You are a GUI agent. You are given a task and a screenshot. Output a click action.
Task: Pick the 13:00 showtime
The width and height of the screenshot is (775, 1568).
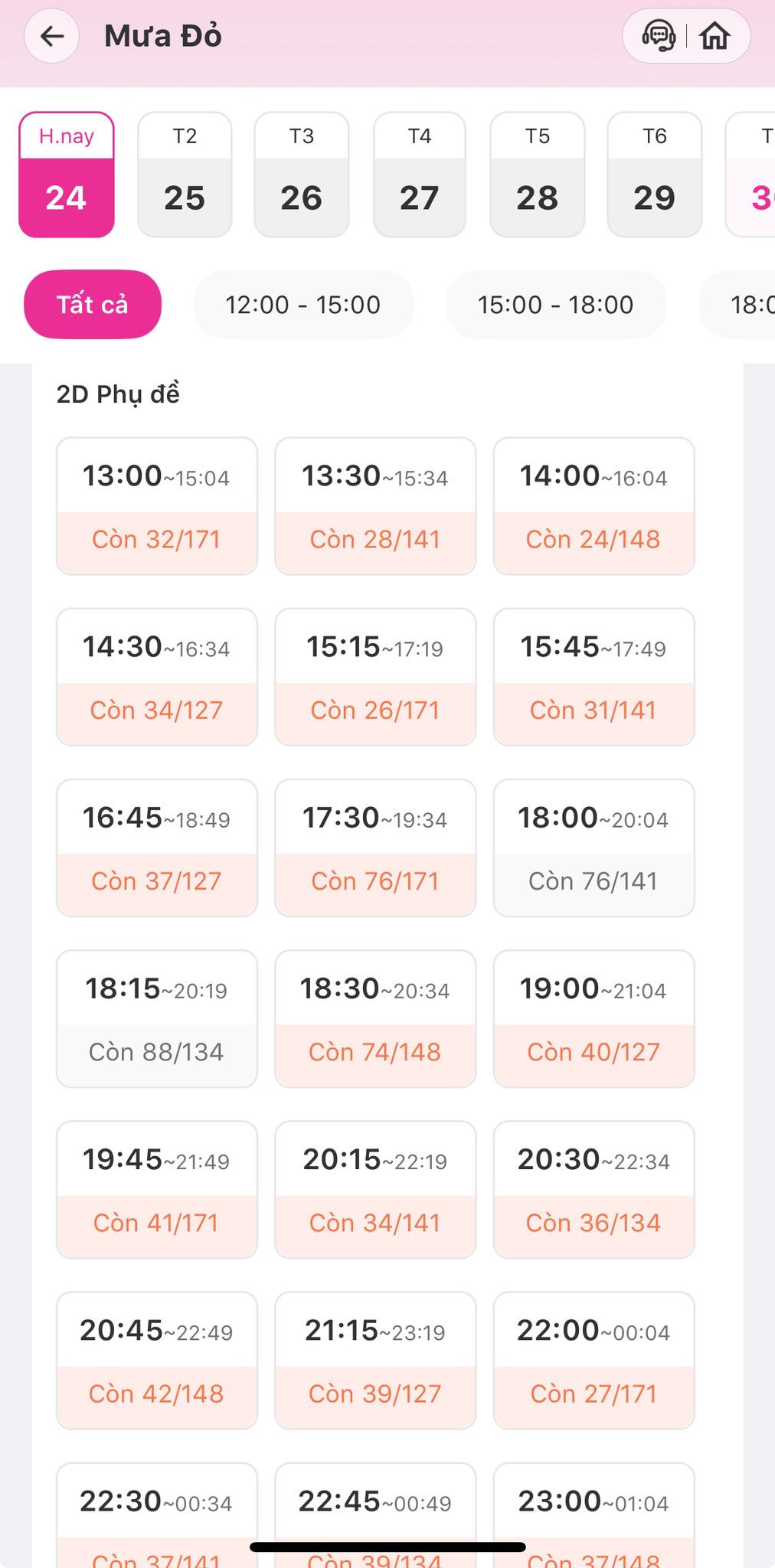156,506
